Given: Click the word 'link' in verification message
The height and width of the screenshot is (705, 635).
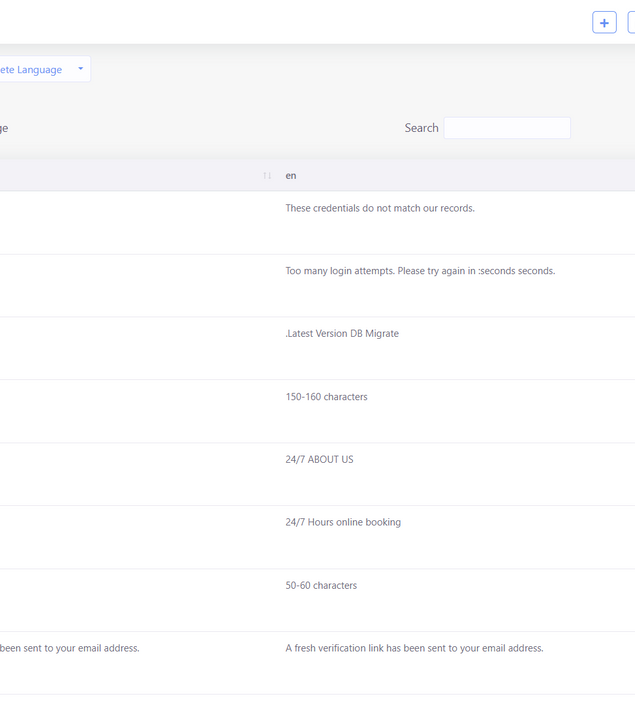Looking at the screenshot, I should click(376, 648).
